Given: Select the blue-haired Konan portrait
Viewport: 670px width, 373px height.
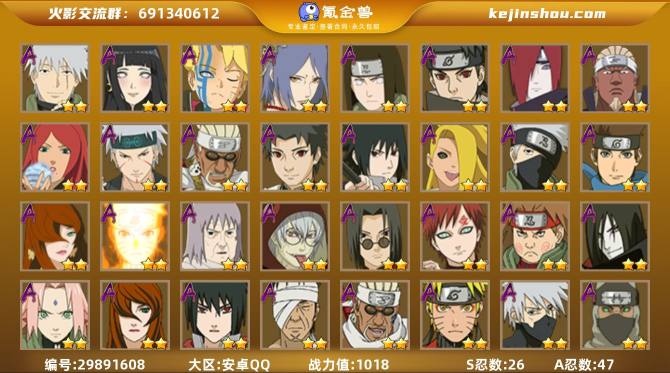Looking at the screenshot, I should click(x=295, y=78).
